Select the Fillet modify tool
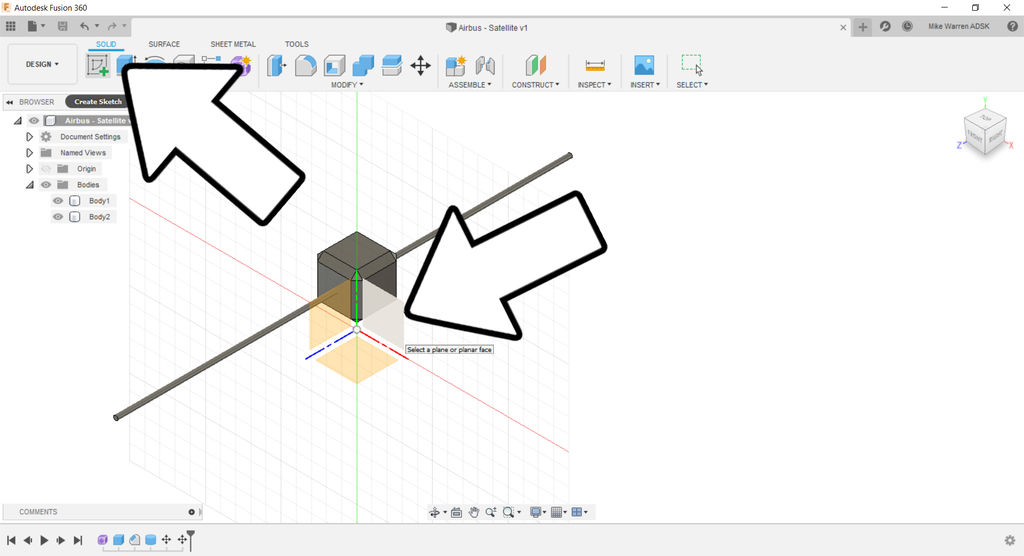Image resolution: width=1024 pixels, height=556 pixels. click(306, 65)
